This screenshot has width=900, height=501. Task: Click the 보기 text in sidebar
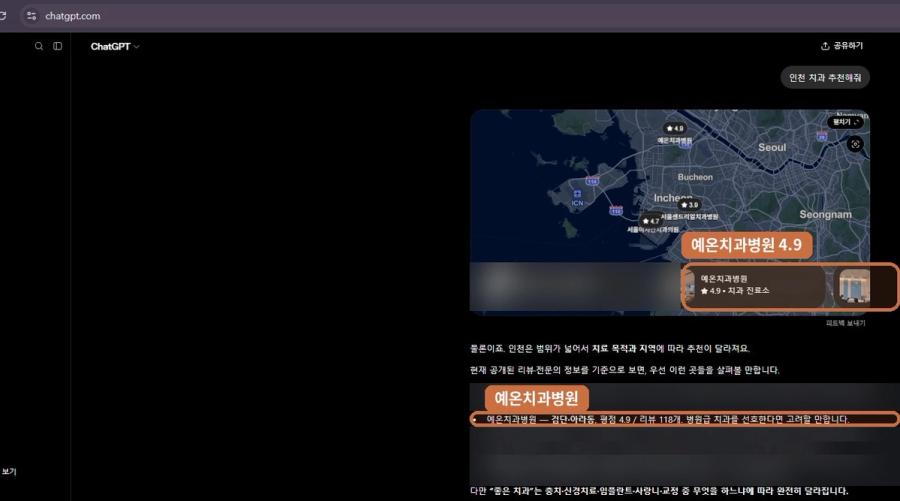(9, 472)
